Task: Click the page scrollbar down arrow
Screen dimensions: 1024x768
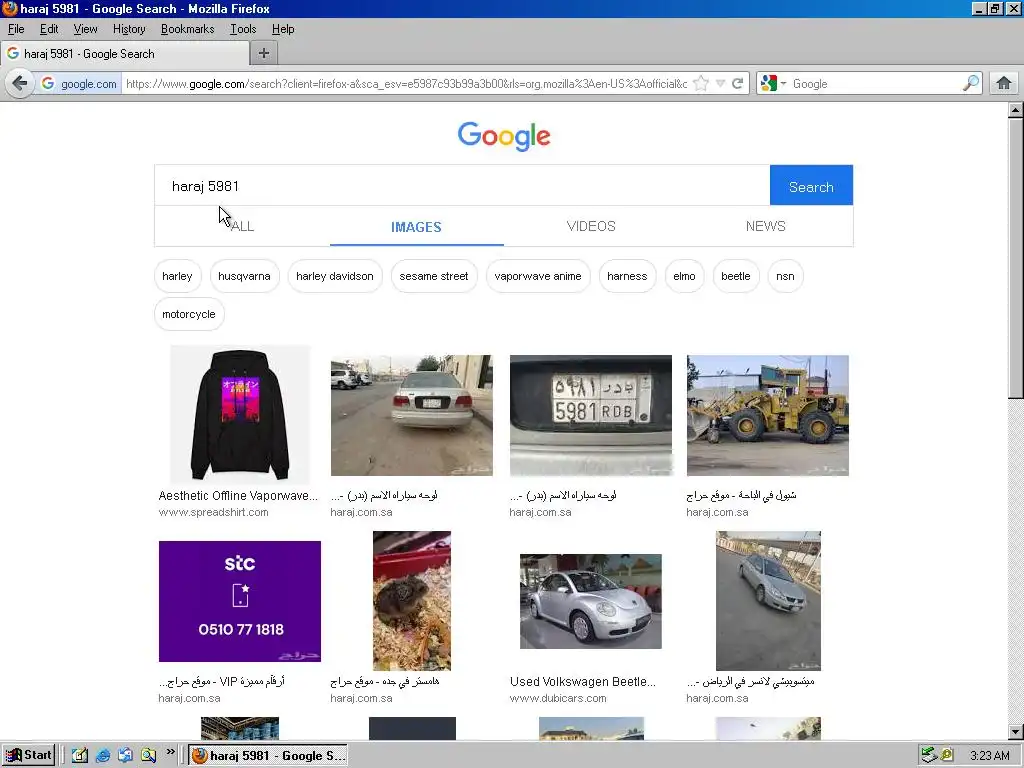Action: [x=1016, y=732]
